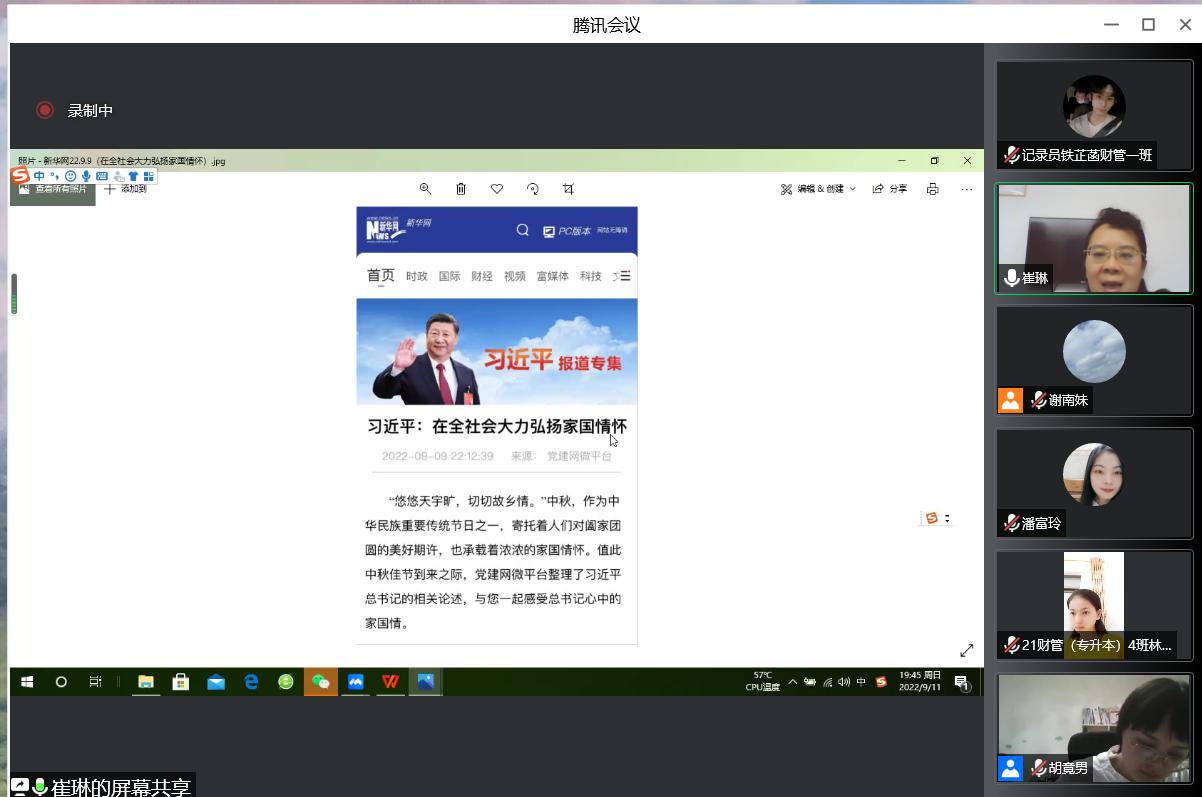Open WPS Office from taskbar
Image resolution: width=1202 pixels, height=797 pixels.
pos(390,682)
